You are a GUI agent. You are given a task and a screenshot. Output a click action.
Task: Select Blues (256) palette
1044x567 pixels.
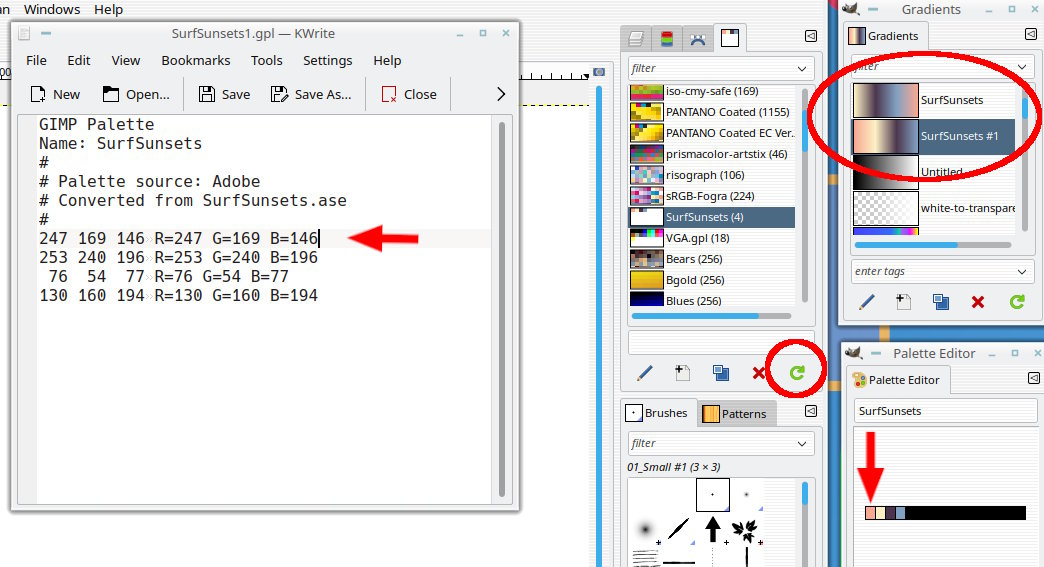click(712, 300)
